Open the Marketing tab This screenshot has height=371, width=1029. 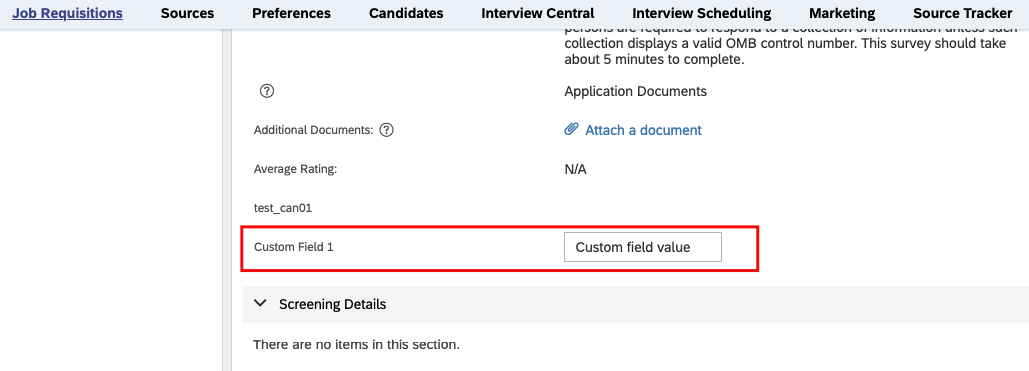point(842,13)
